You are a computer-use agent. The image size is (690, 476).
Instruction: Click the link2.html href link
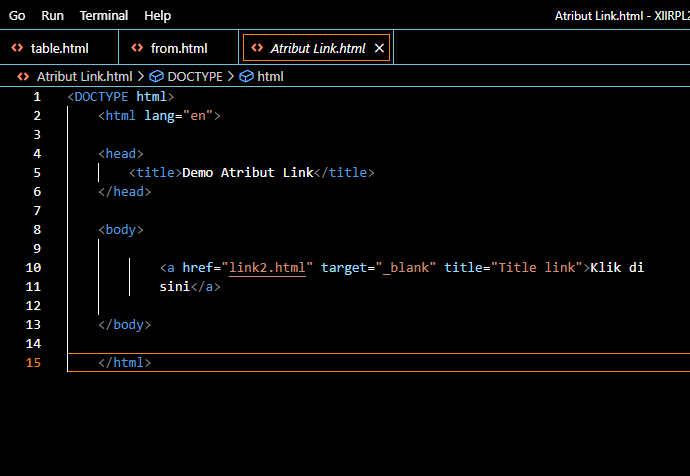(267, 267)
